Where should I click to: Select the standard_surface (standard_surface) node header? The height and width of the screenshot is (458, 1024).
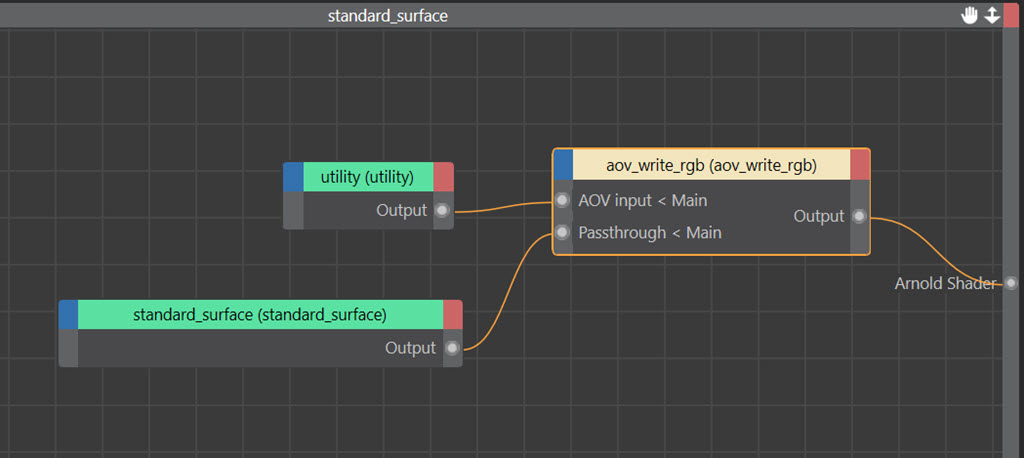coord(261,315)
